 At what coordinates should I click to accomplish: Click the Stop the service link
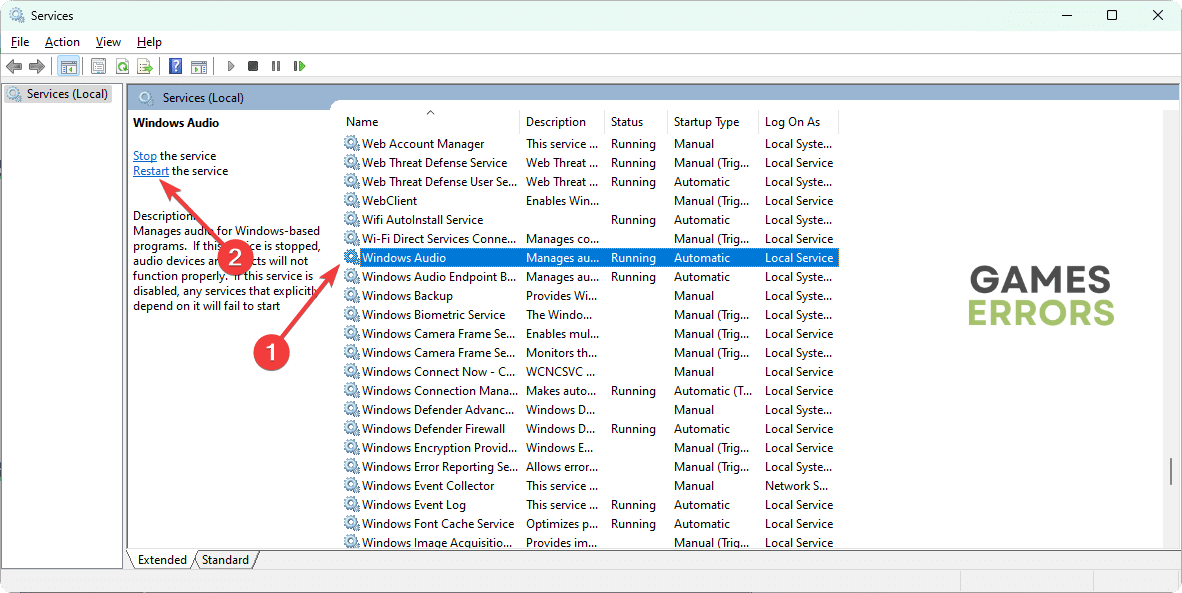click(x=145, y=156)
